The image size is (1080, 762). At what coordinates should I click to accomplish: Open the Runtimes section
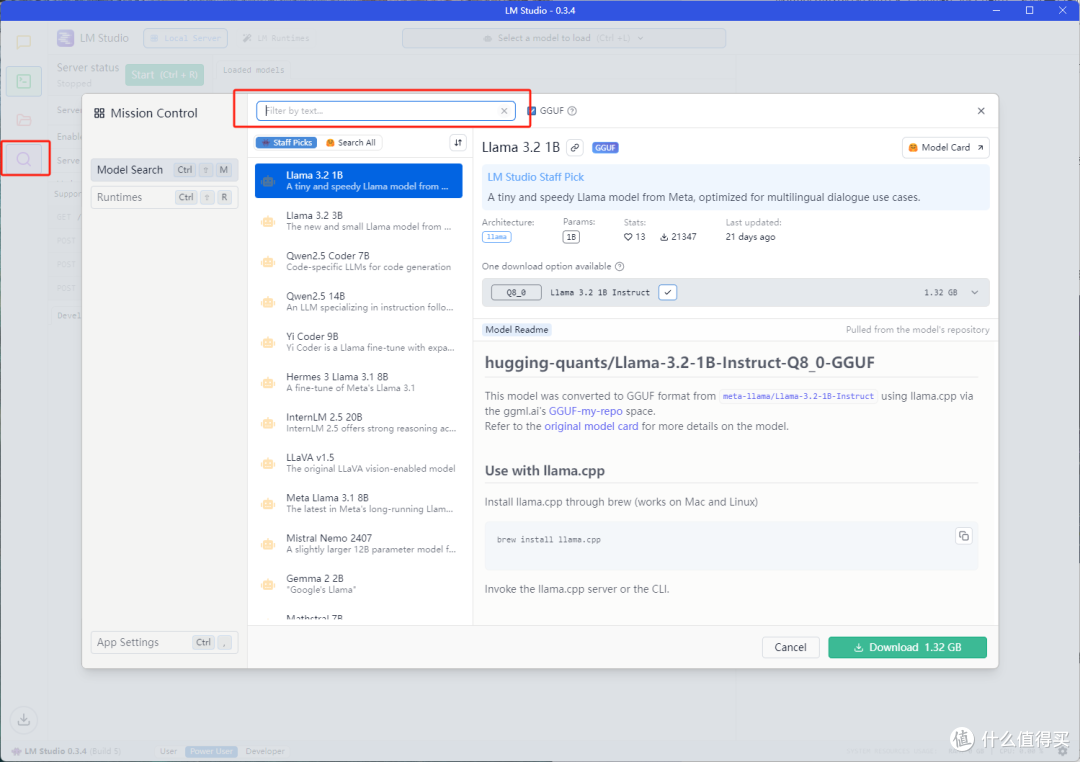click(120, 197)
